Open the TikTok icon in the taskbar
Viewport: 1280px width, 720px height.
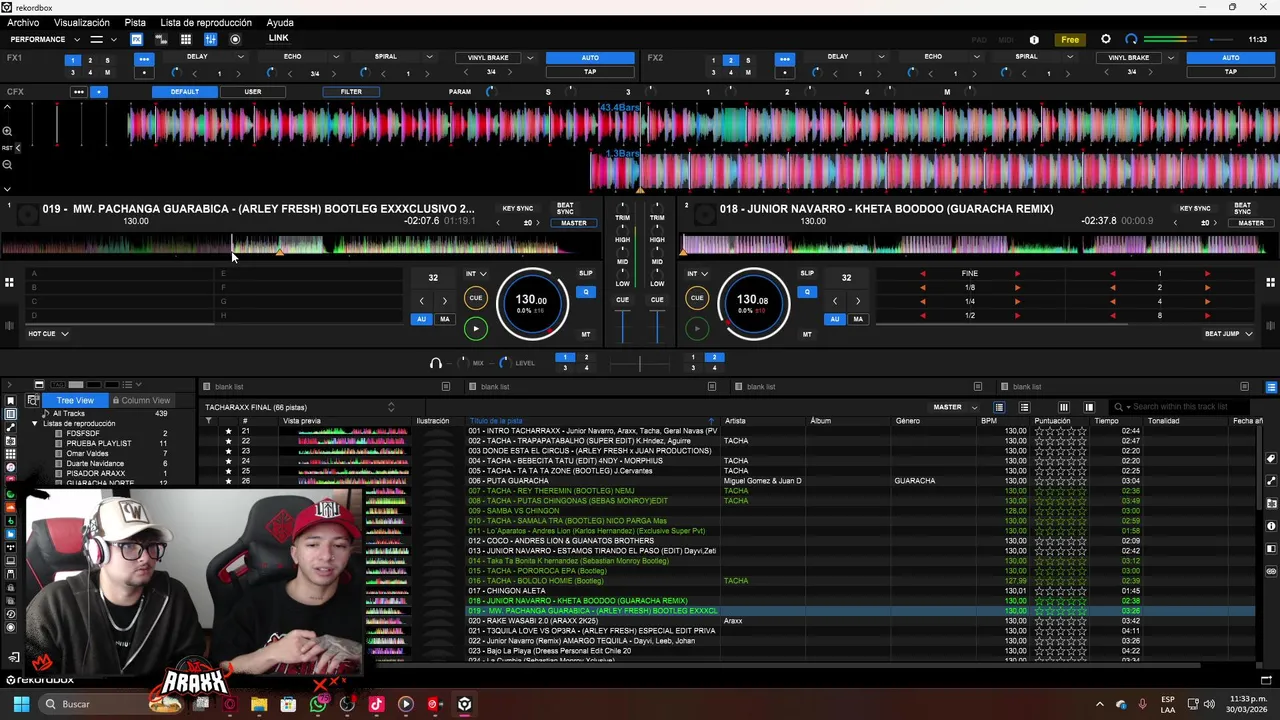click(376, 704)
